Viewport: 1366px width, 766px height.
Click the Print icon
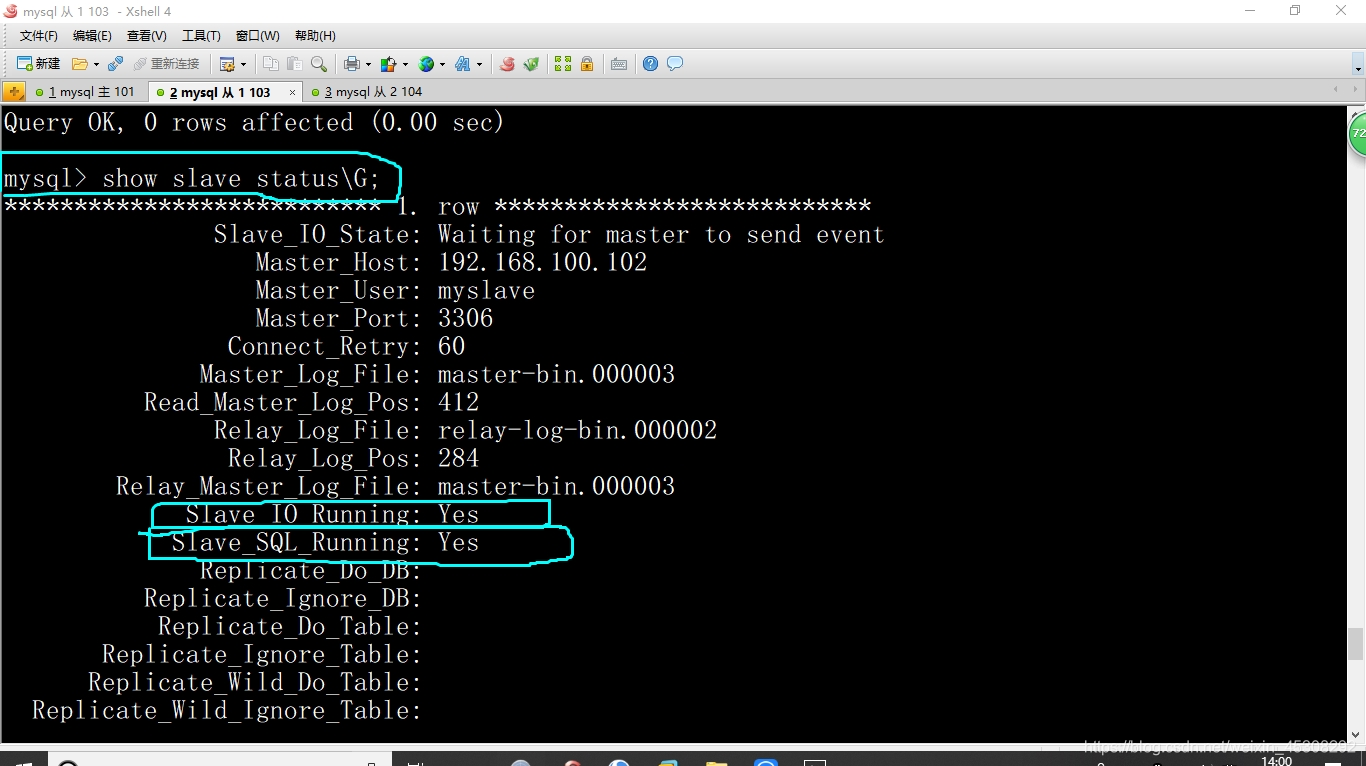[x=352, y=64]
